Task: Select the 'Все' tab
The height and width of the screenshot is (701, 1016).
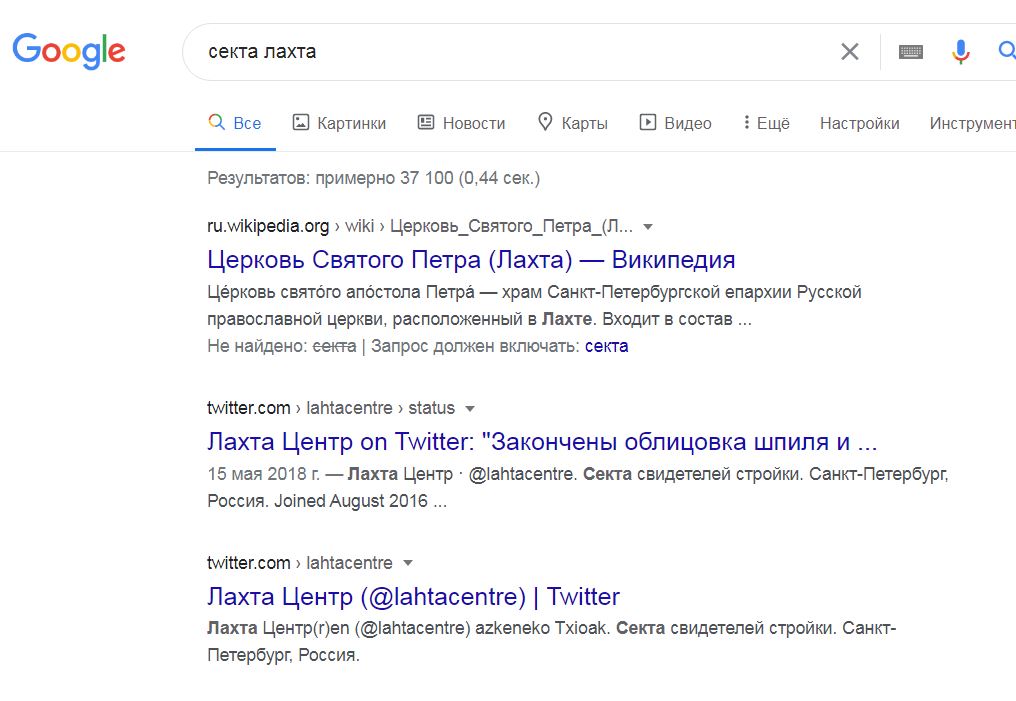Action: [x=235, y=123]
